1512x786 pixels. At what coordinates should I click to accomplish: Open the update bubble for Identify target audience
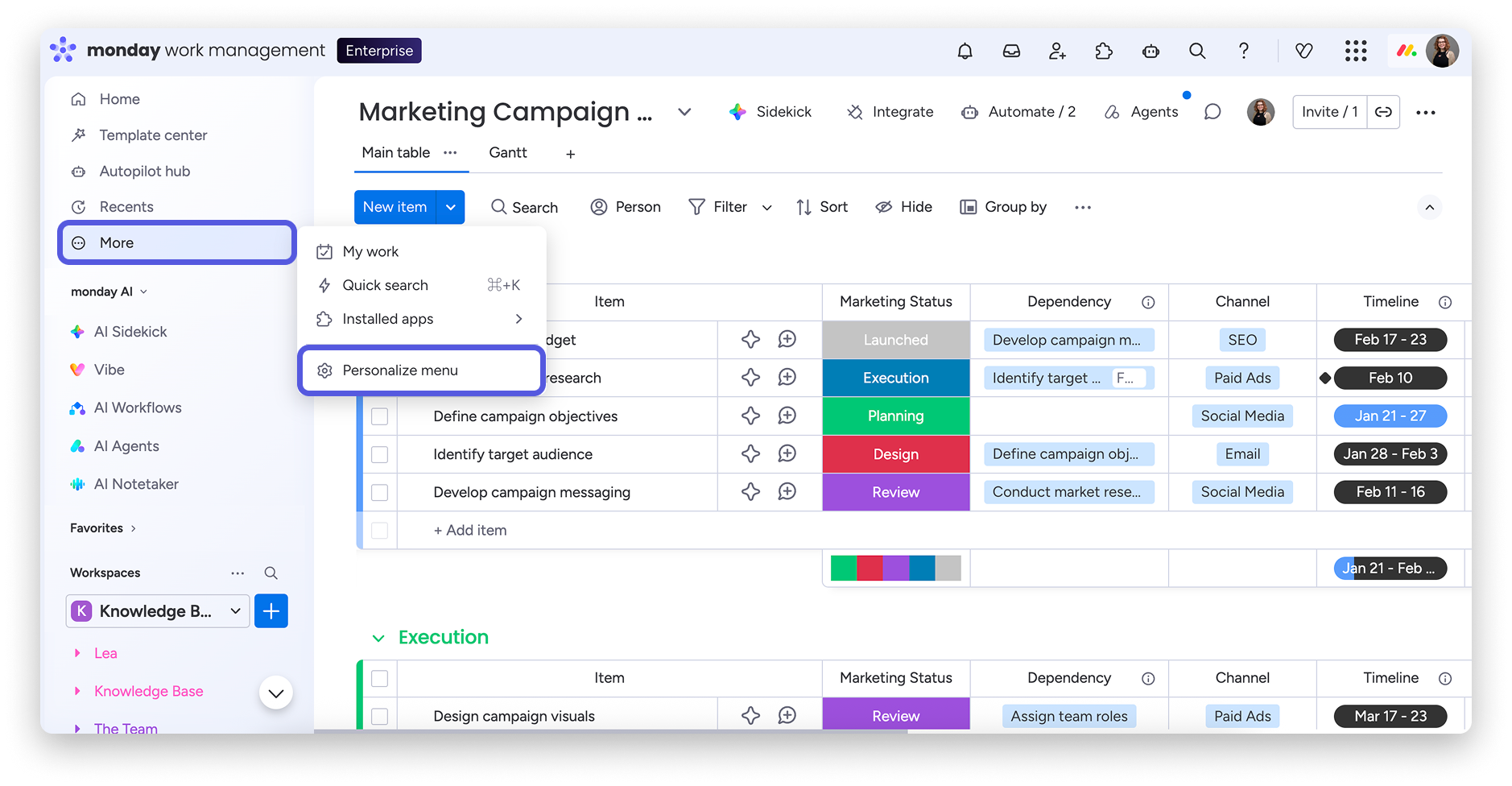[787, 454]
